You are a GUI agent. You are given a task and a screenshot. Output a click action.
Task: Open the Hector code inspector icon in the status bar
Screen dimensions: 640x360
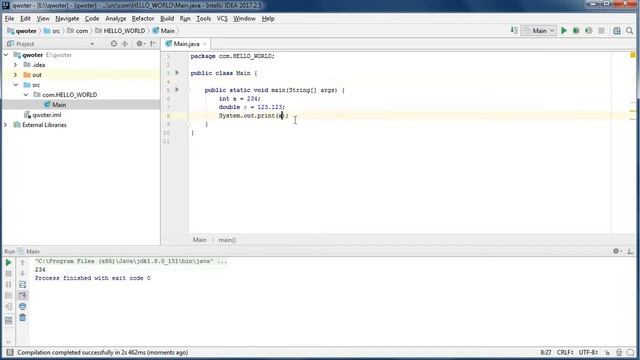[619, 352]
